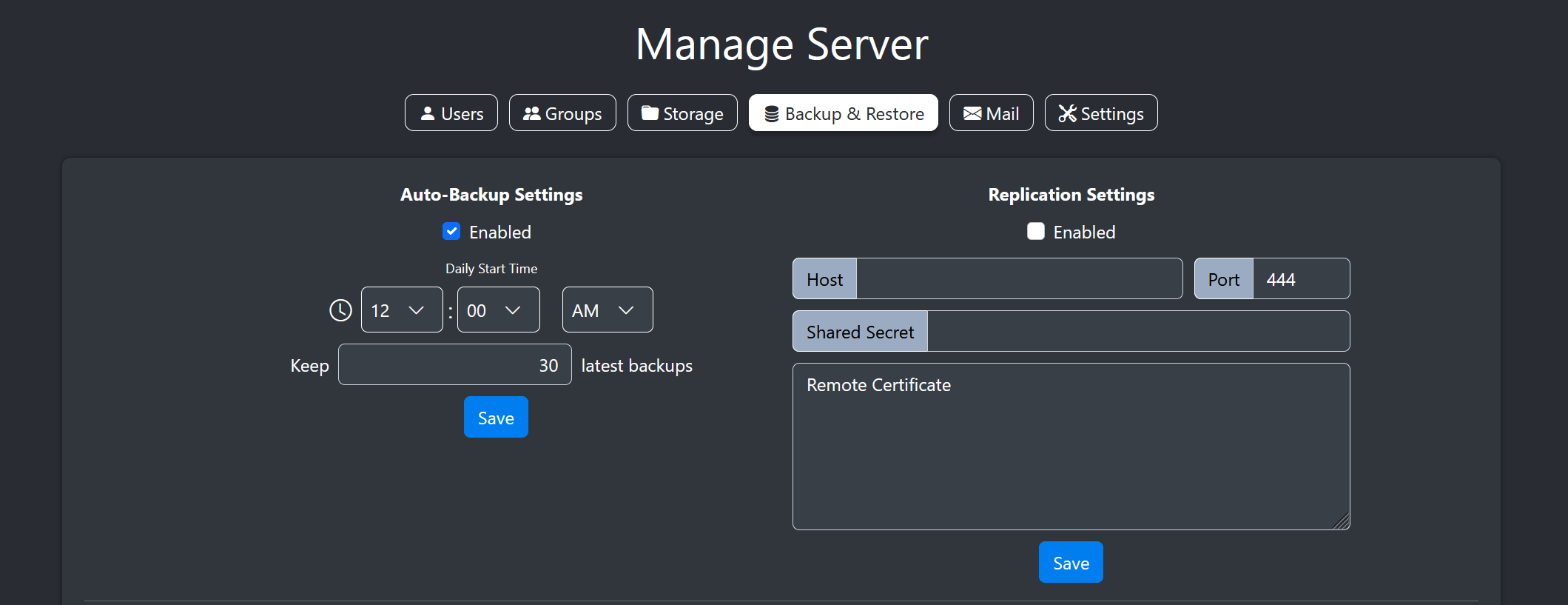Open the hour dropdown showing 12
1568x605 pixels.
point(402,310)
